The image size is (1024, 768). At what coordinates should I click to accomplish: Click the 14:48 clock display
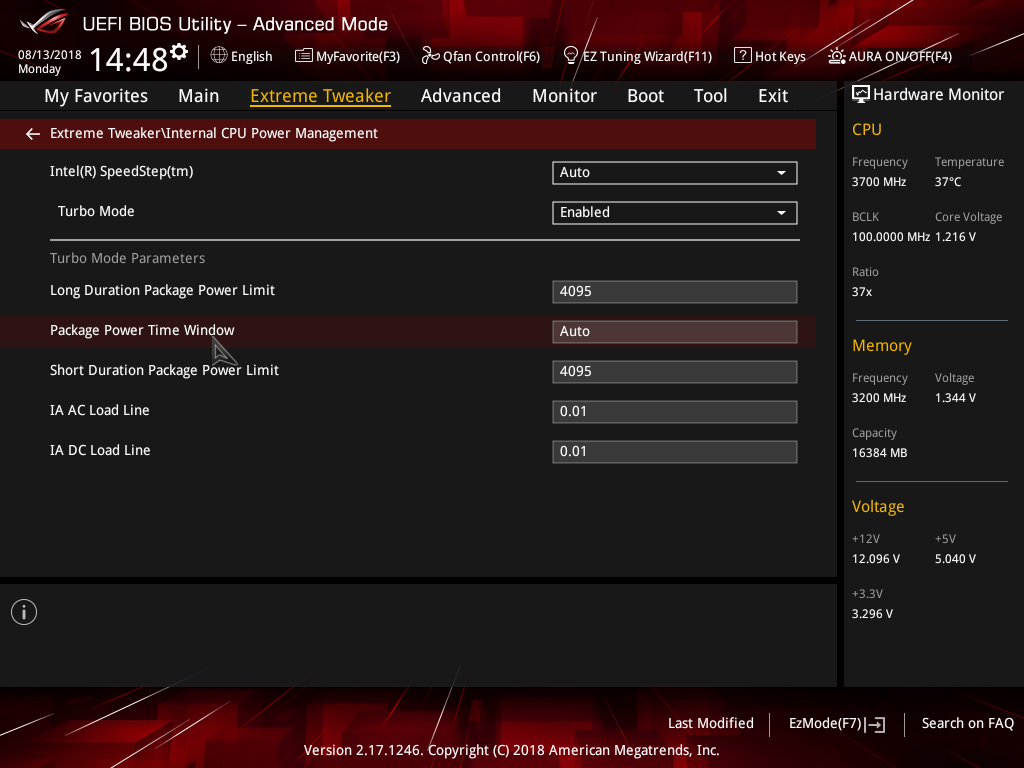pos(129,59)
